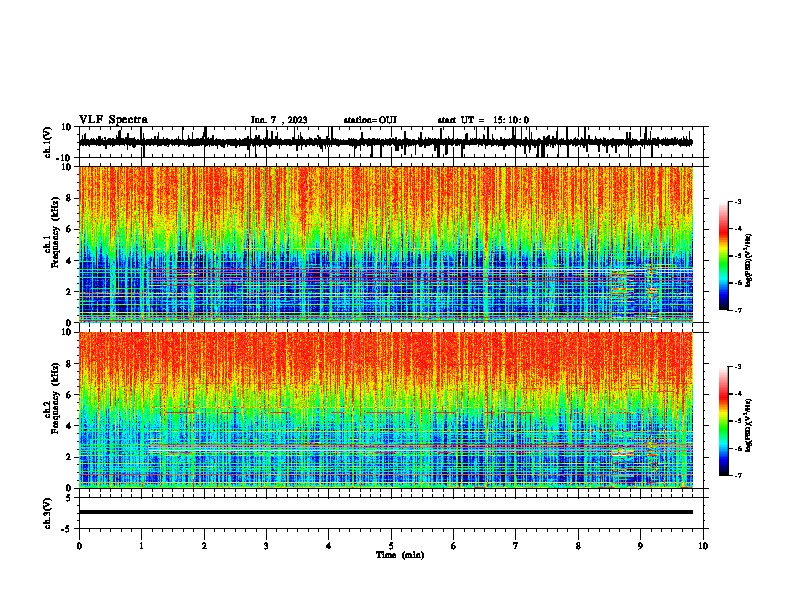Click the "start UT = 15:10:0" text
792x612 pixels.
pos(483,120)
